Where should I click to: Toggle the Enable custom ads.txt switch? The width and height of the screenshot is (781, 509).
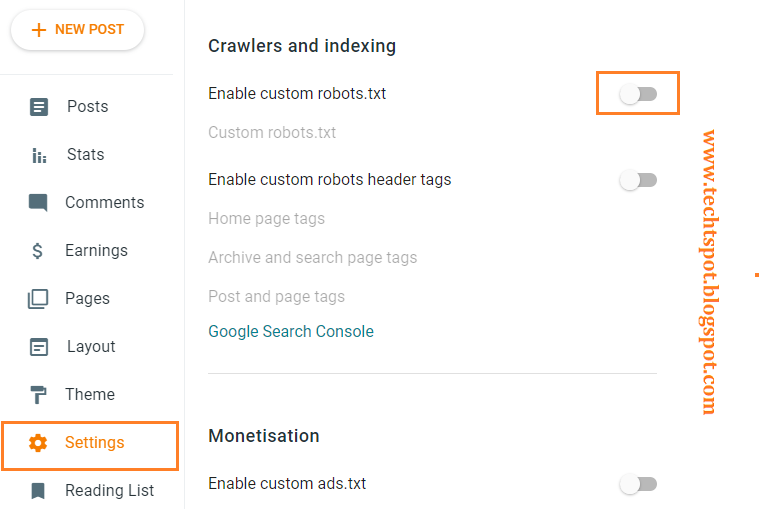[x=638, y=484]
